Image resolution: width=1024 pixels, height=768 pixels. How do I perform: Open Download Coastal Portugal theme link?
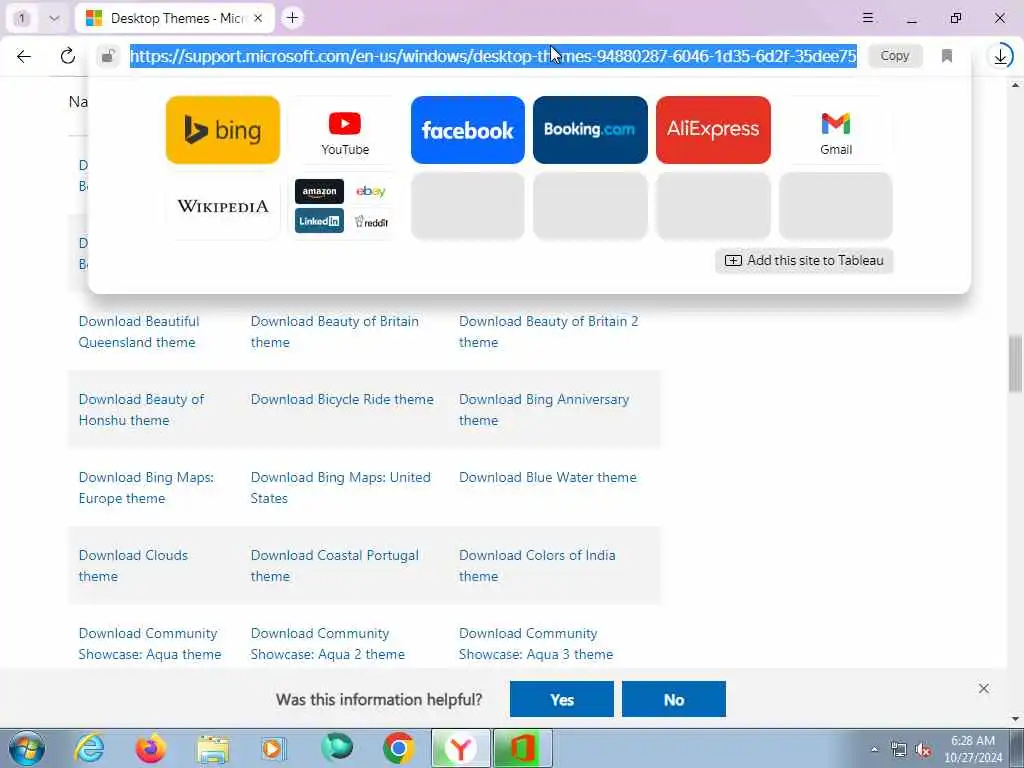click(335, 566)
